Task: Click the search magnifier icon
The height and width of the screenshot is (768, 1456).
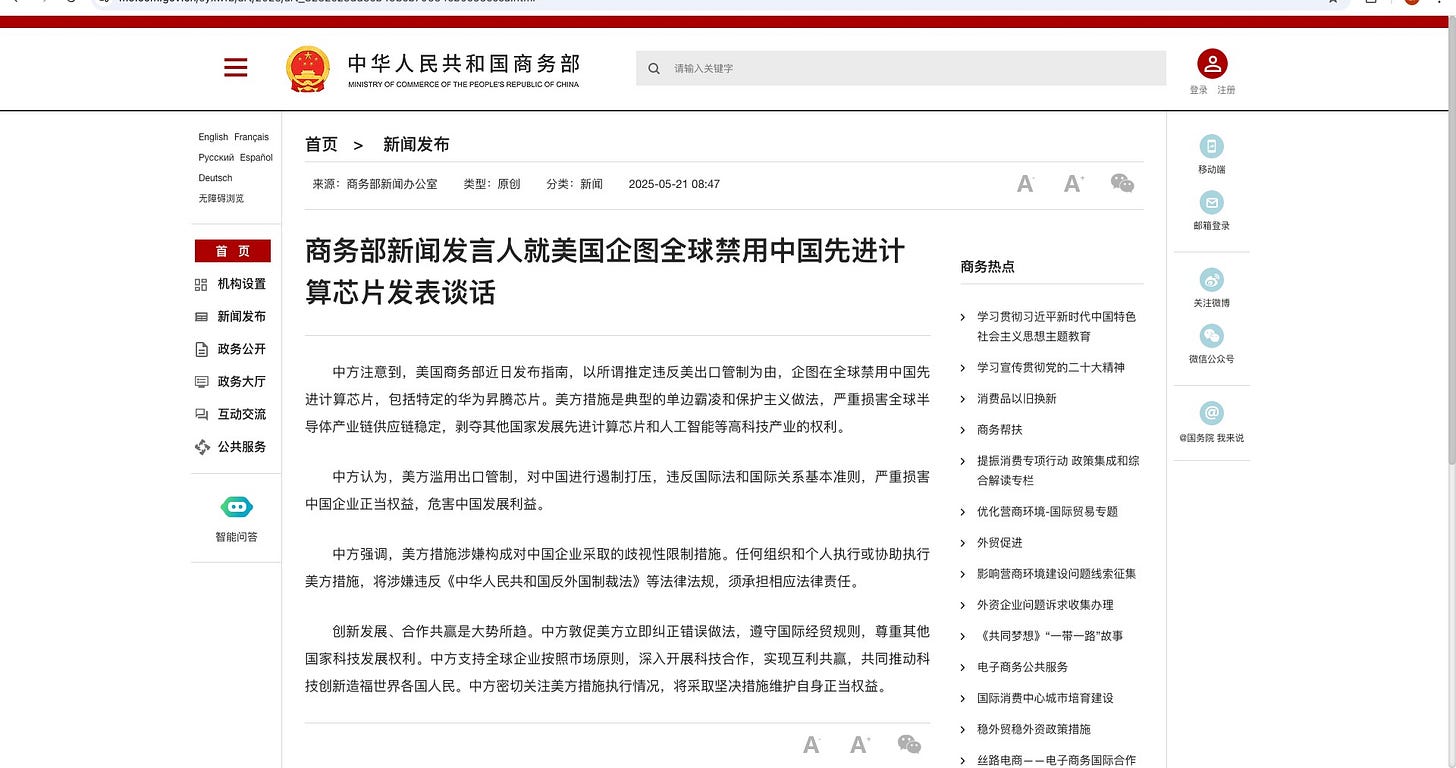Action: (x=654, y=68)
